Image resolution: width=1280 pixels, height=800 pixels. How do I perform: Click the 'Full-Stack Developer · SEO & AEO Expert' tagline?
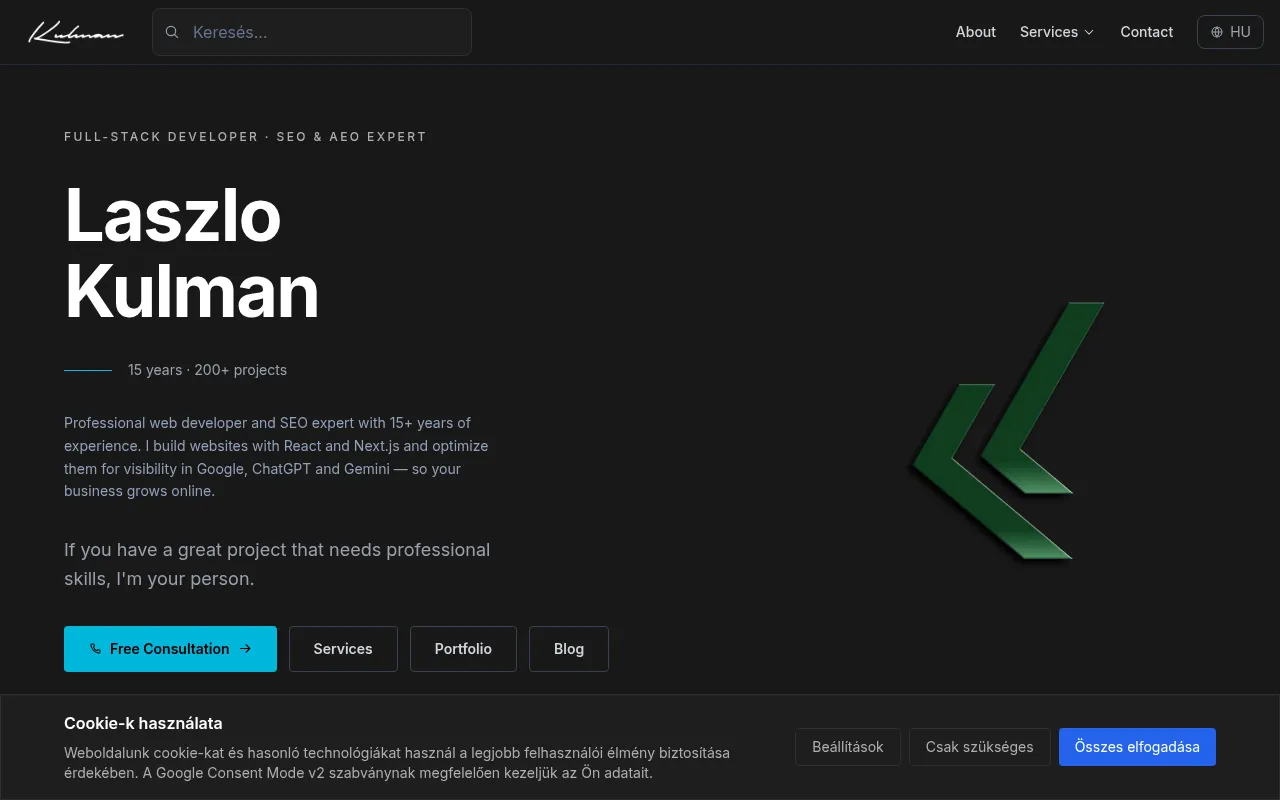tap(245, 137)
